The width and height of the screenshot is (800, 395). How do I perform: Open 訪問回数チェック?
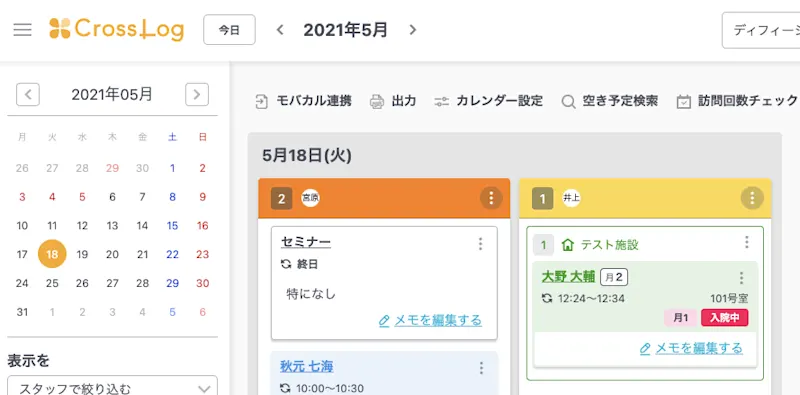(x=737, y=101)
